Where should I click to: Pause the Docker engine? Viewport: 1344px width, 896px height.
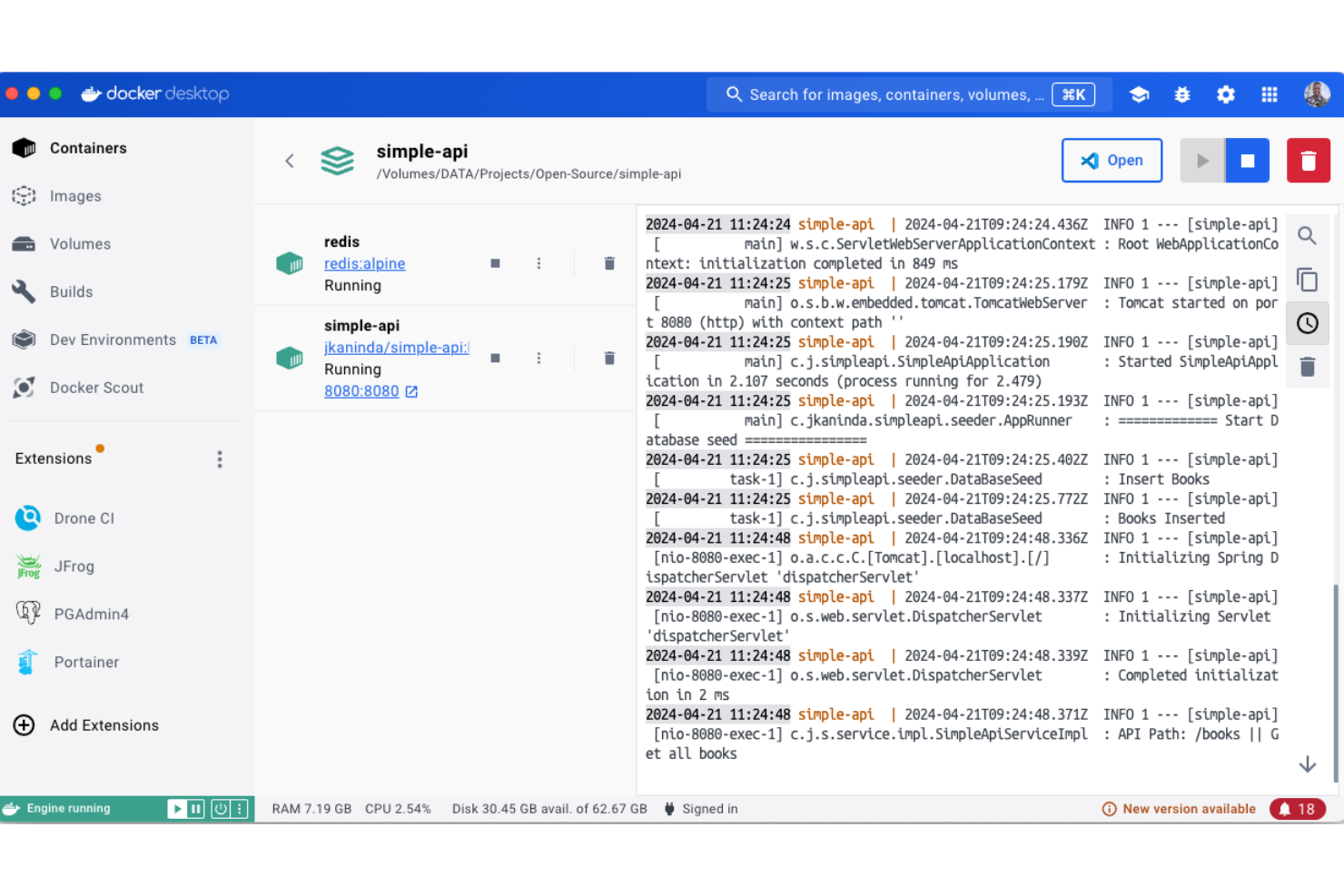197,809
